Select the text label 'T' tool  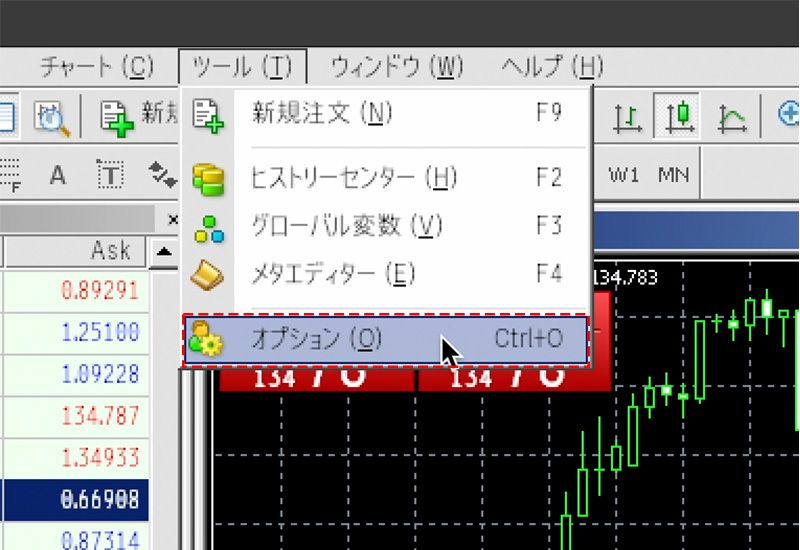(110, 176)
